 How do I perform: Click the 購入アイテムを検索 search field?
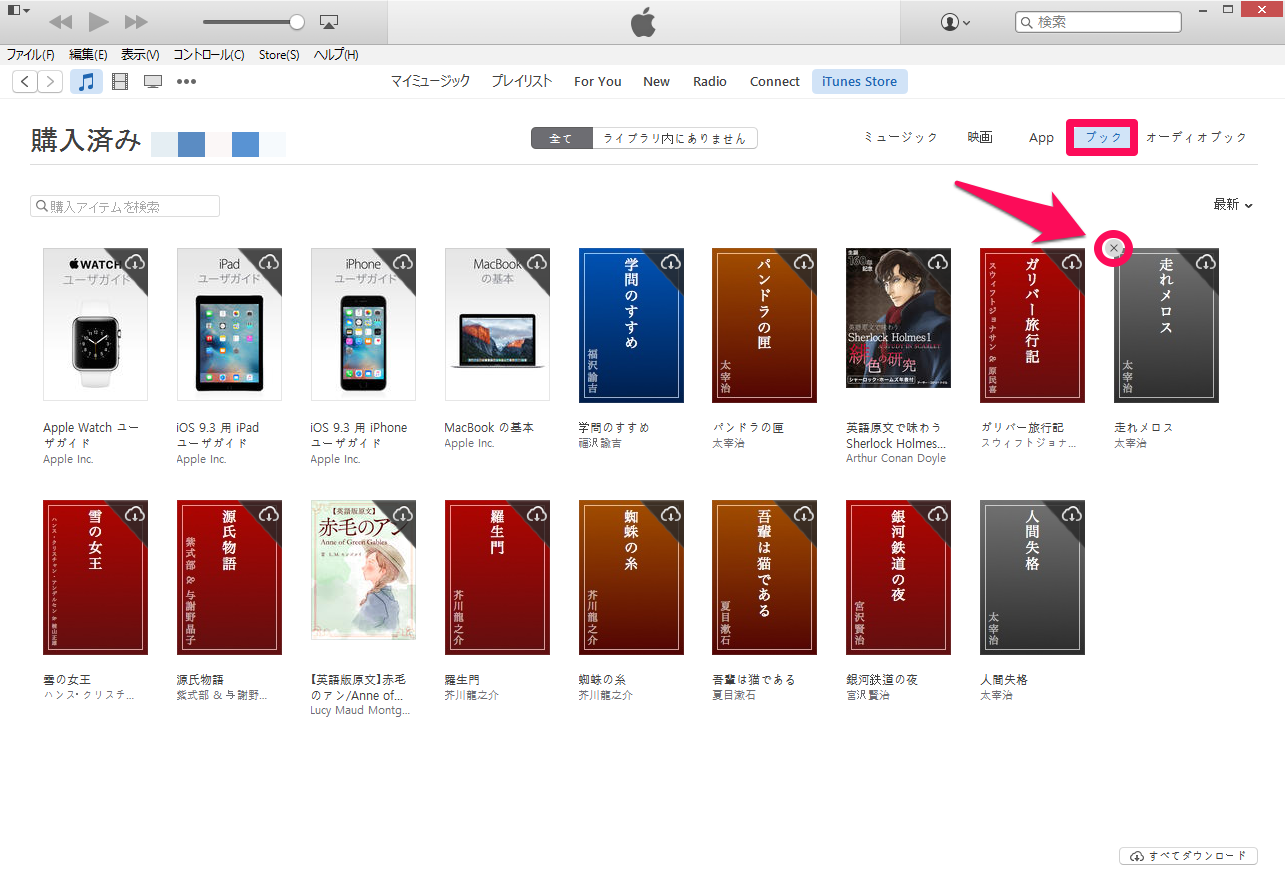[125, 206]
